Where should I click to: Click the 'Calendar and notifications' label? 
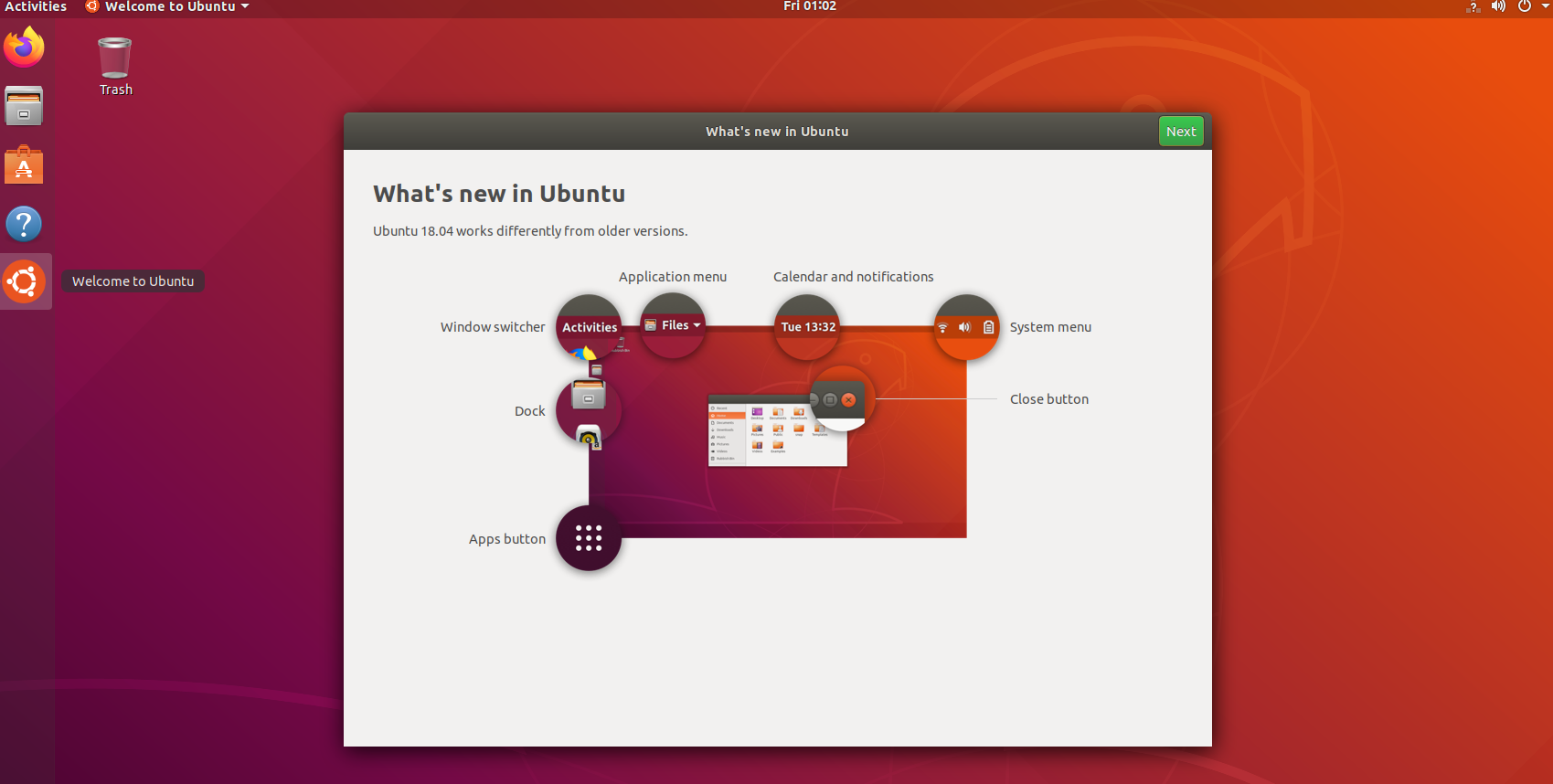pos(854,277)
